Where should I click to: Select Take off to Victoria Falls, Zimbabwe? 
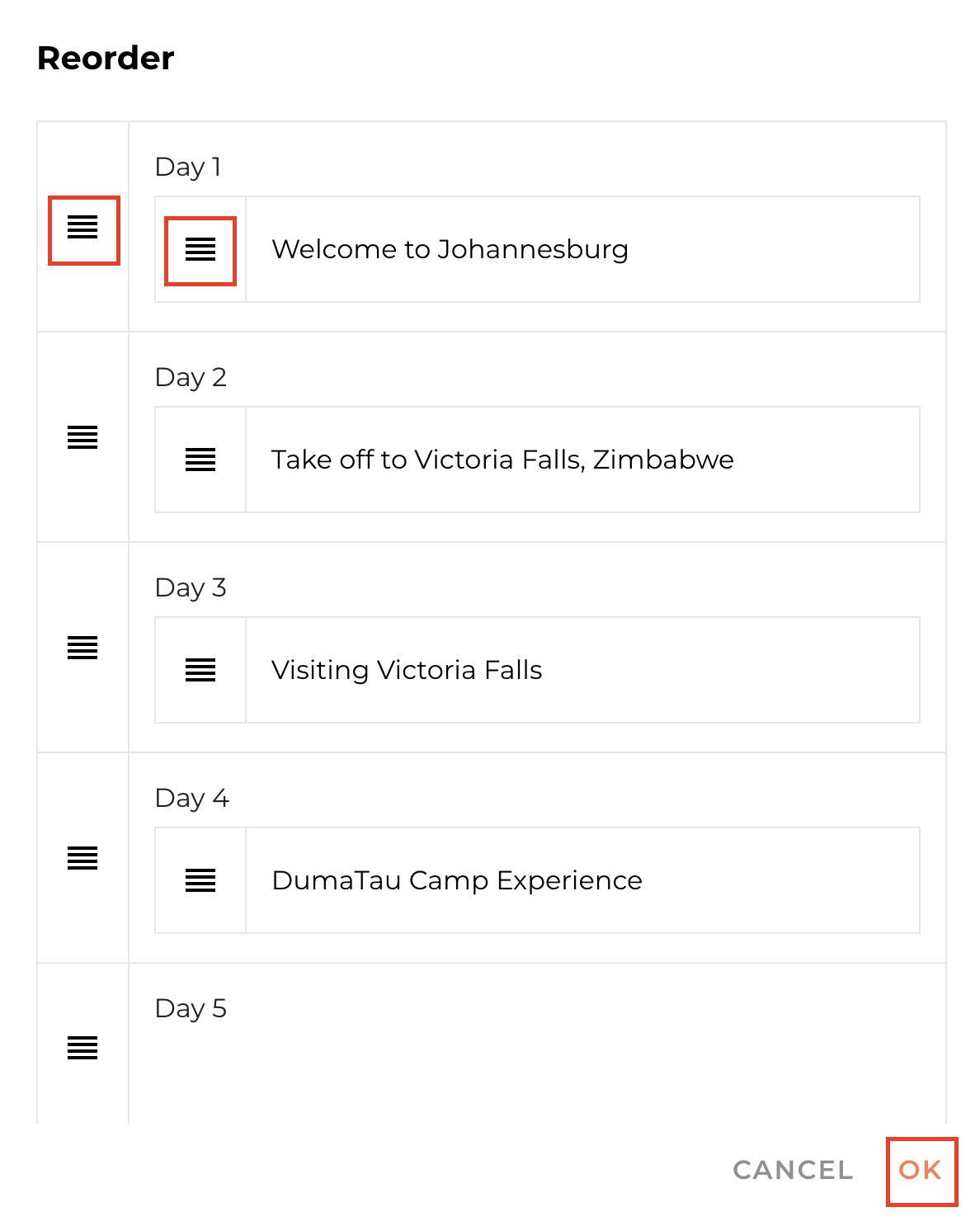point(502,460)
